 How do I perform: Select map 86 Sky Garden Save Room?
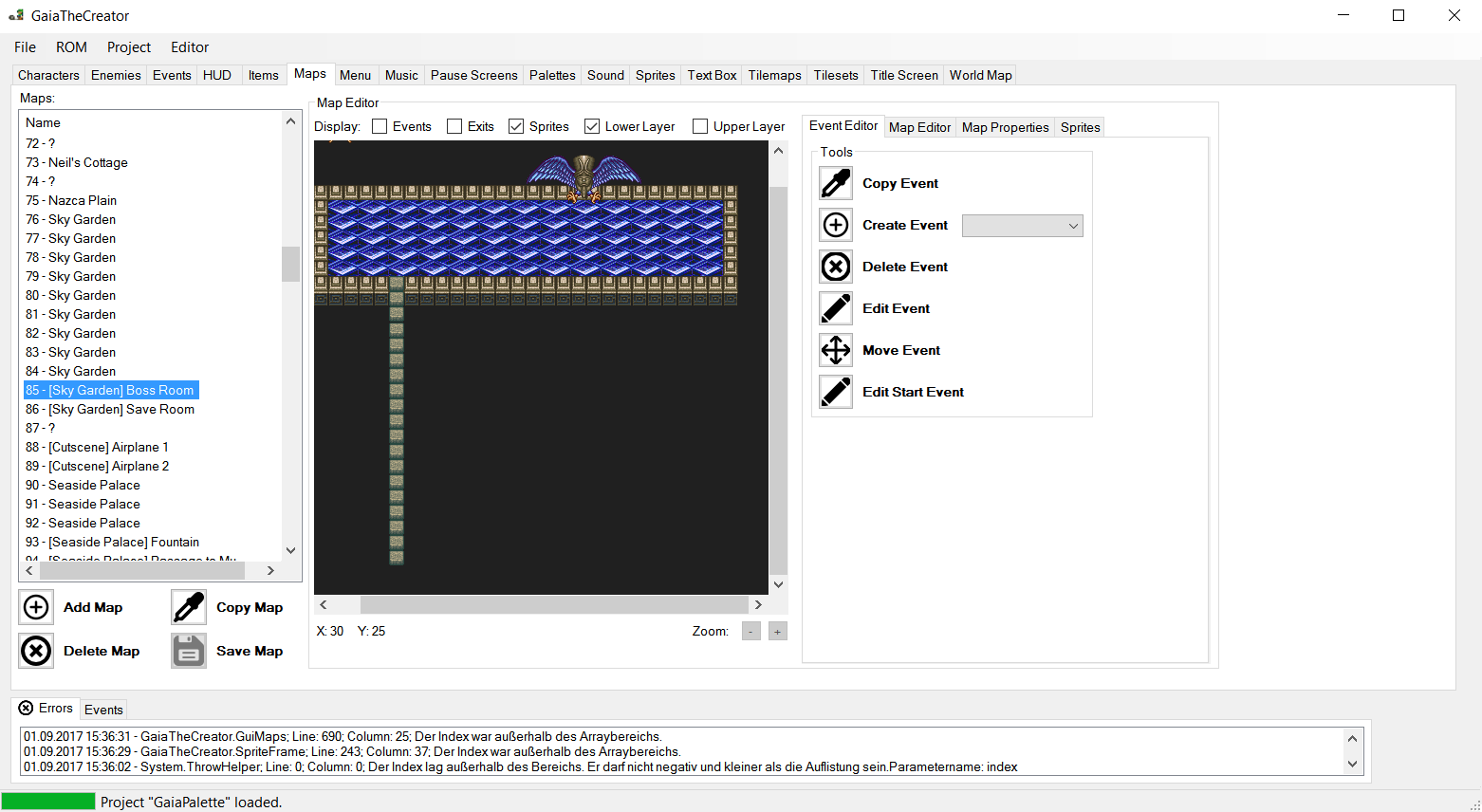tap(109, 409)
